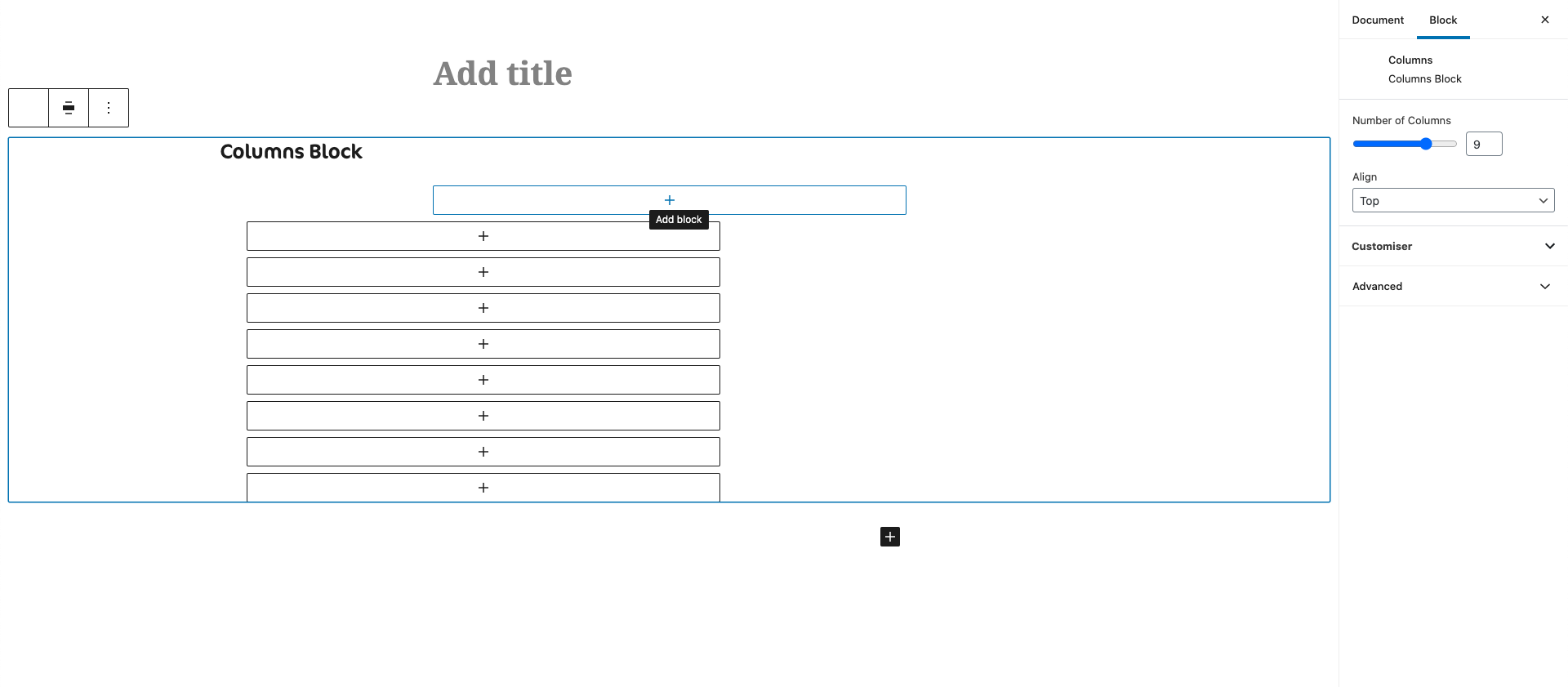
Task: Click the plus inserter in the first column row
Action: click(483, 235)
